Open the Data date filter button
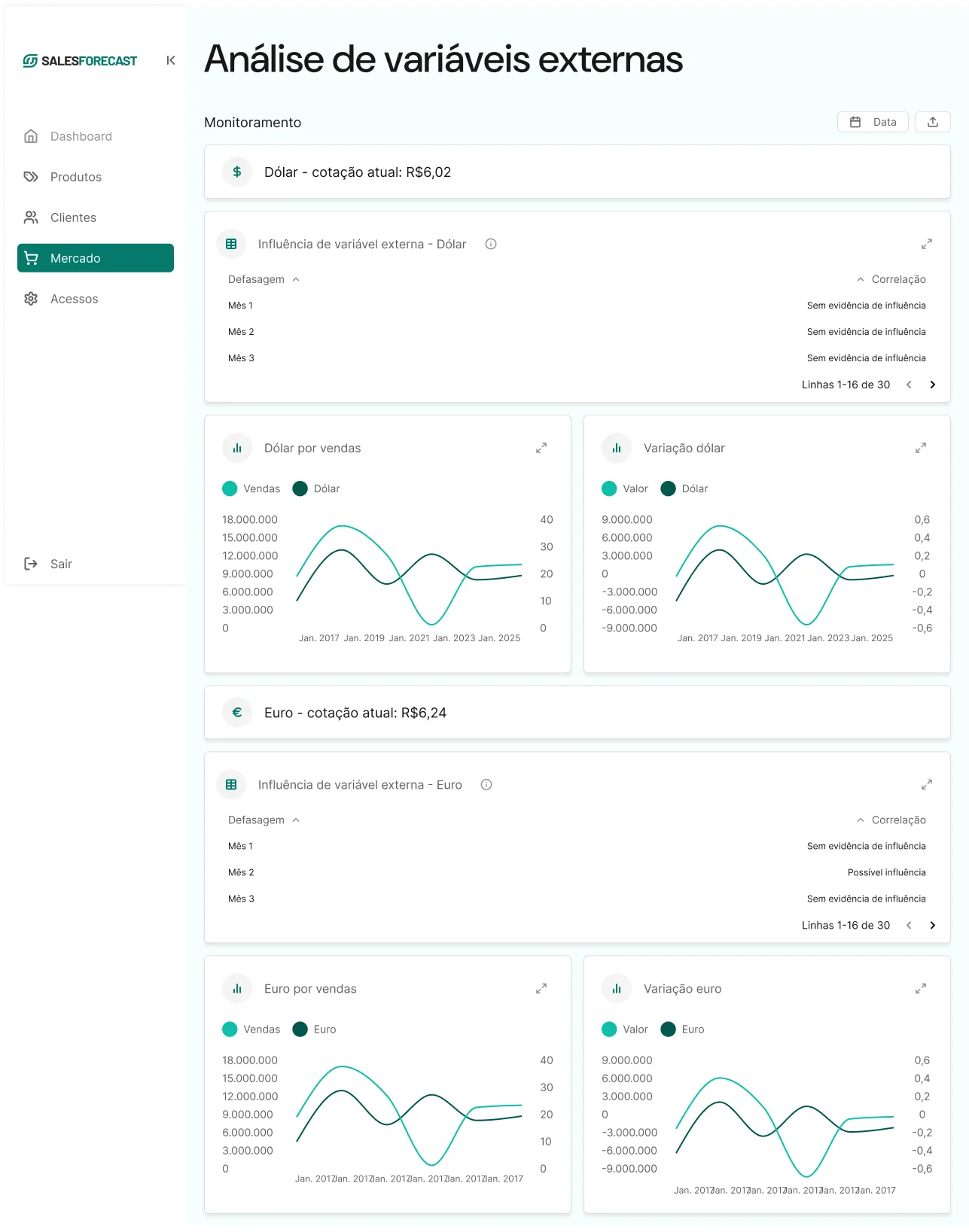 (x=873, y=122)
